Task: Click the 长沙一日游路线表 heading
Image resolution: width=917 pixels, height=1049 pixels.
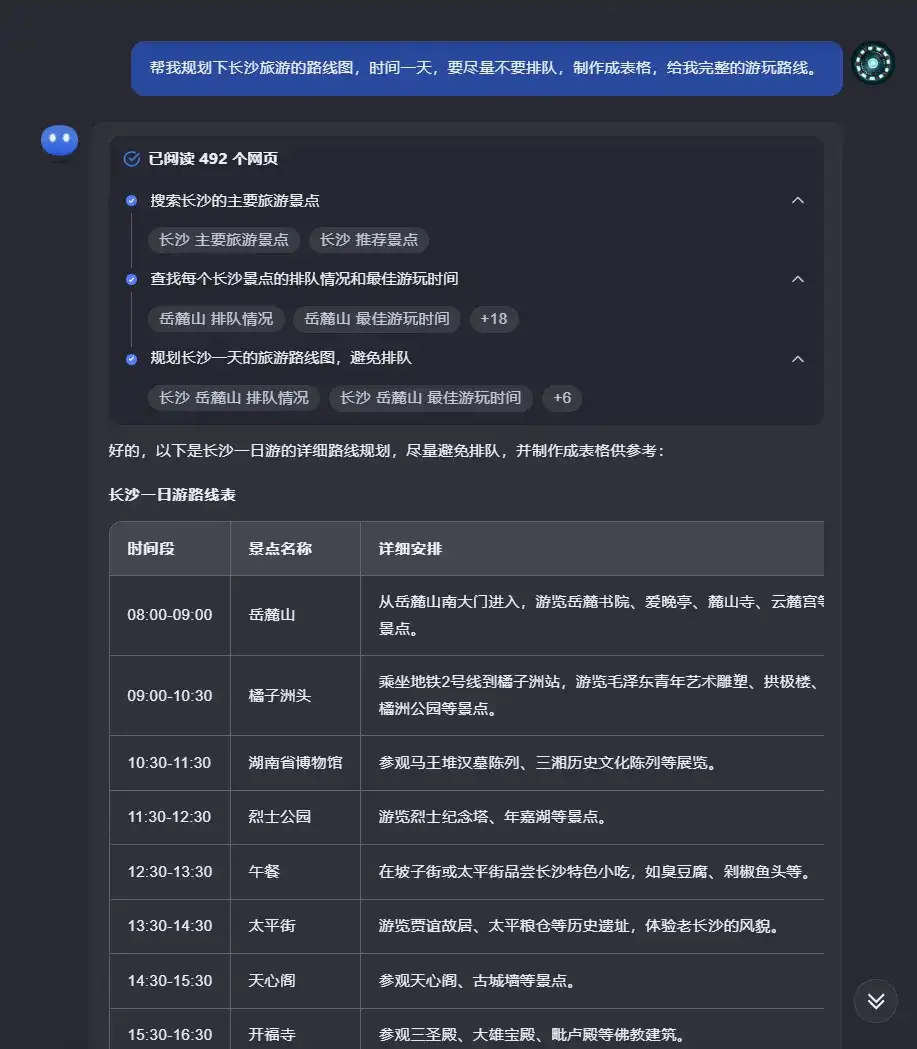Action: click(172, 495)
